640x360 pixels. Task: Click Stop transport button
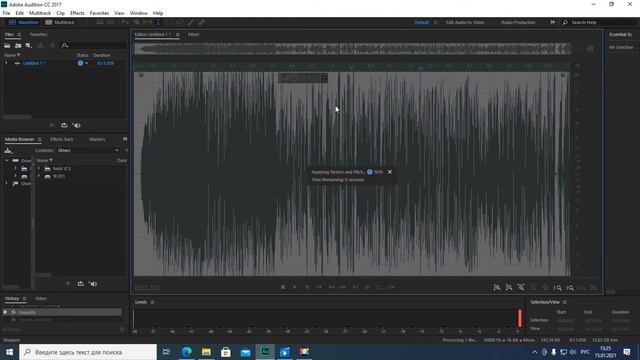(283, 287)
